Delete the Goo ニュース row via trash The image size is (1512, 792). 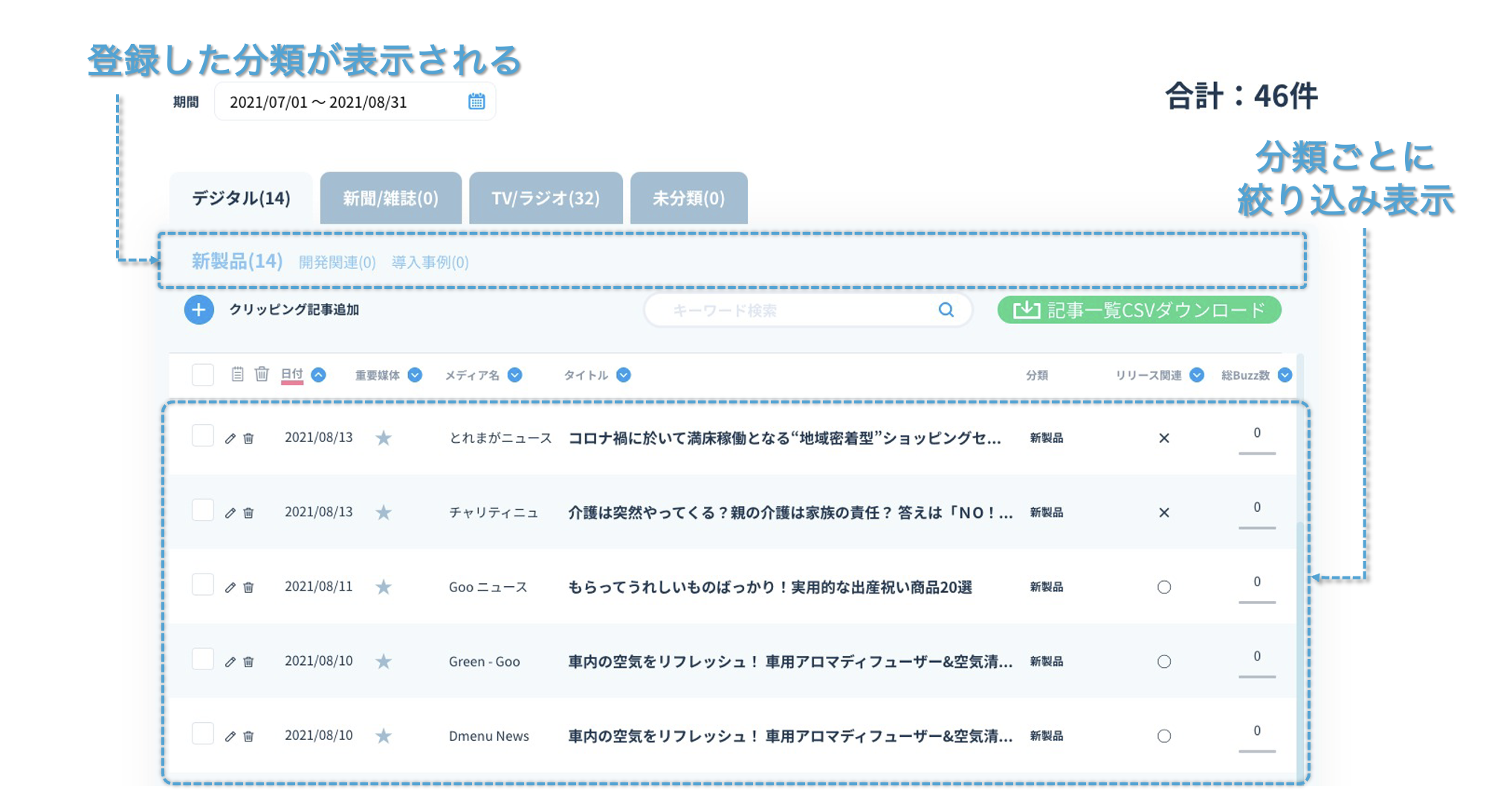point(249,588)
